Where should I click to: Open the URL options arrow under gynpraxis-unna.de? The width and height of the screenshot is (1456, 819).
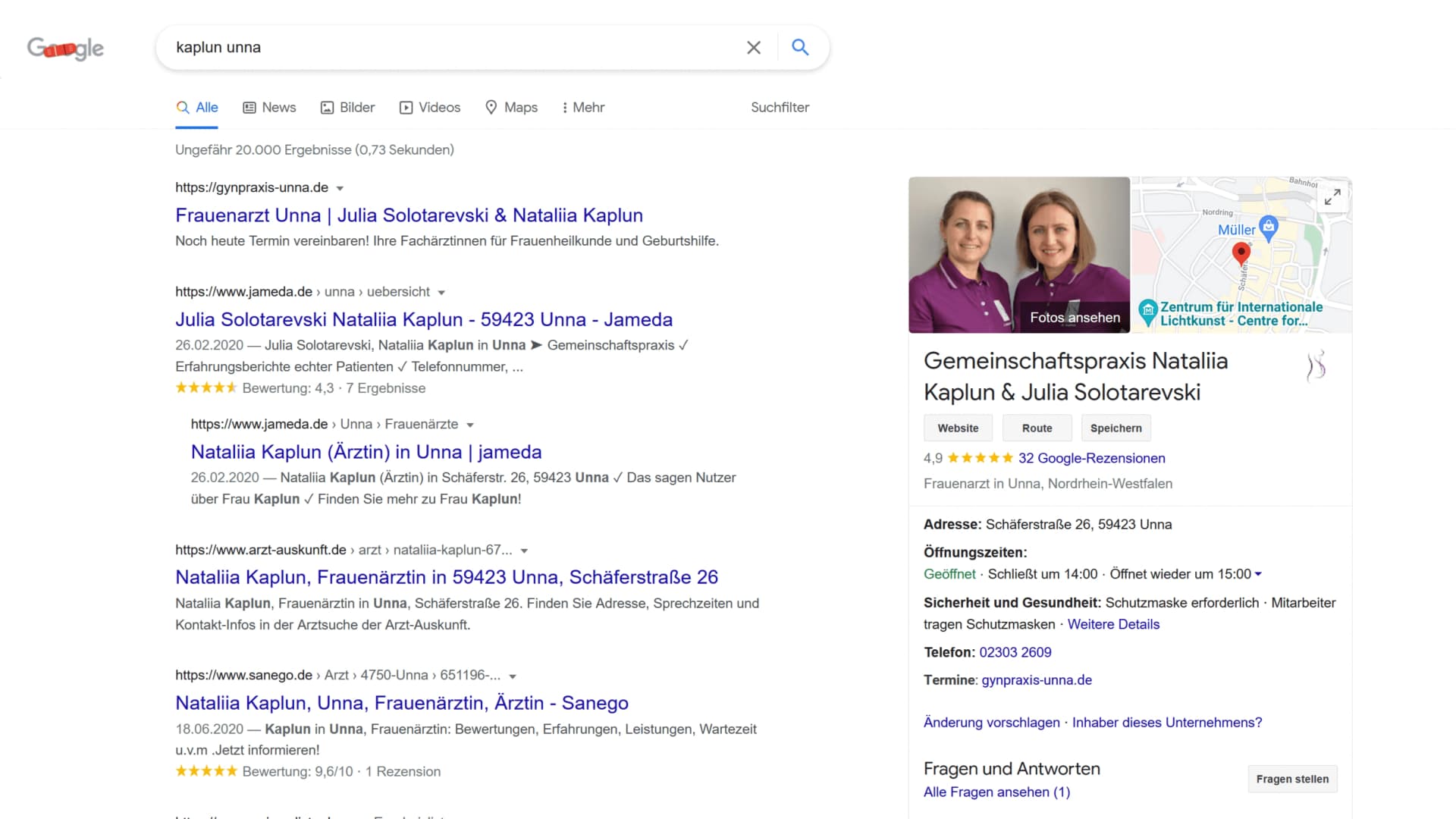(x=339, y=187)
